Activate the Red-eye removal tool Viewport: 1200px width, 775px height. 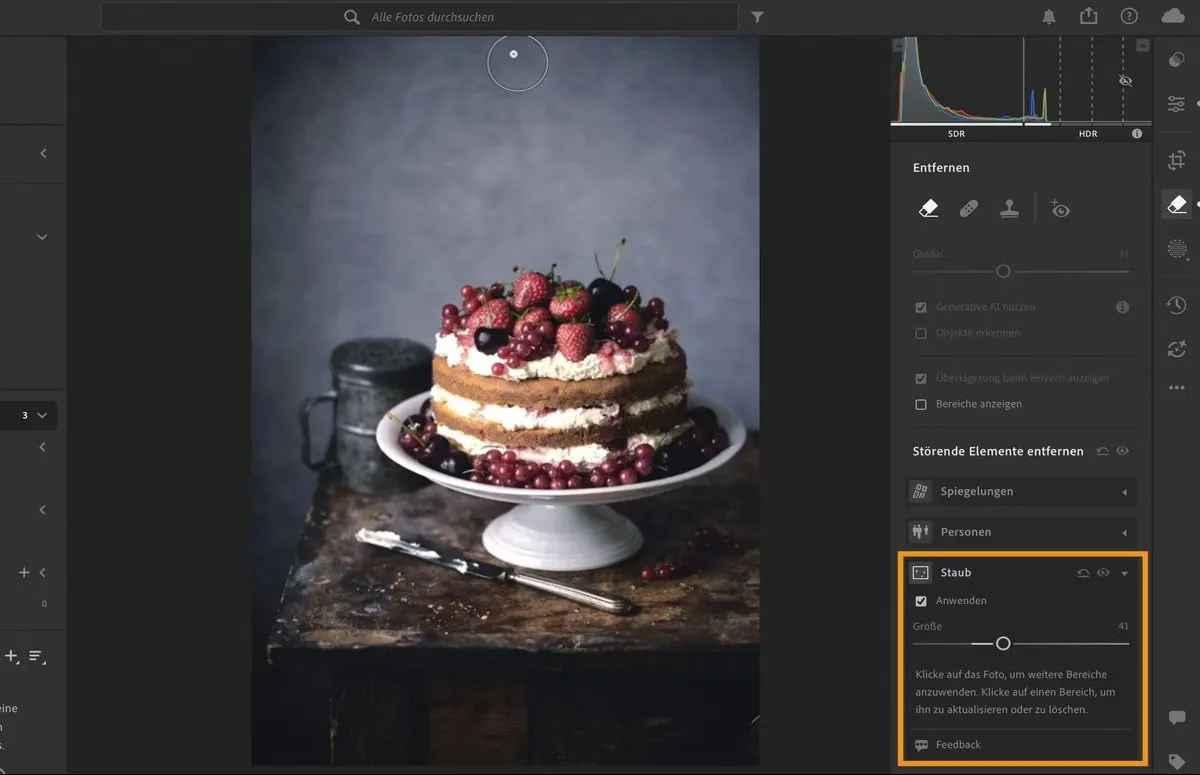[x=1060, y=208]
